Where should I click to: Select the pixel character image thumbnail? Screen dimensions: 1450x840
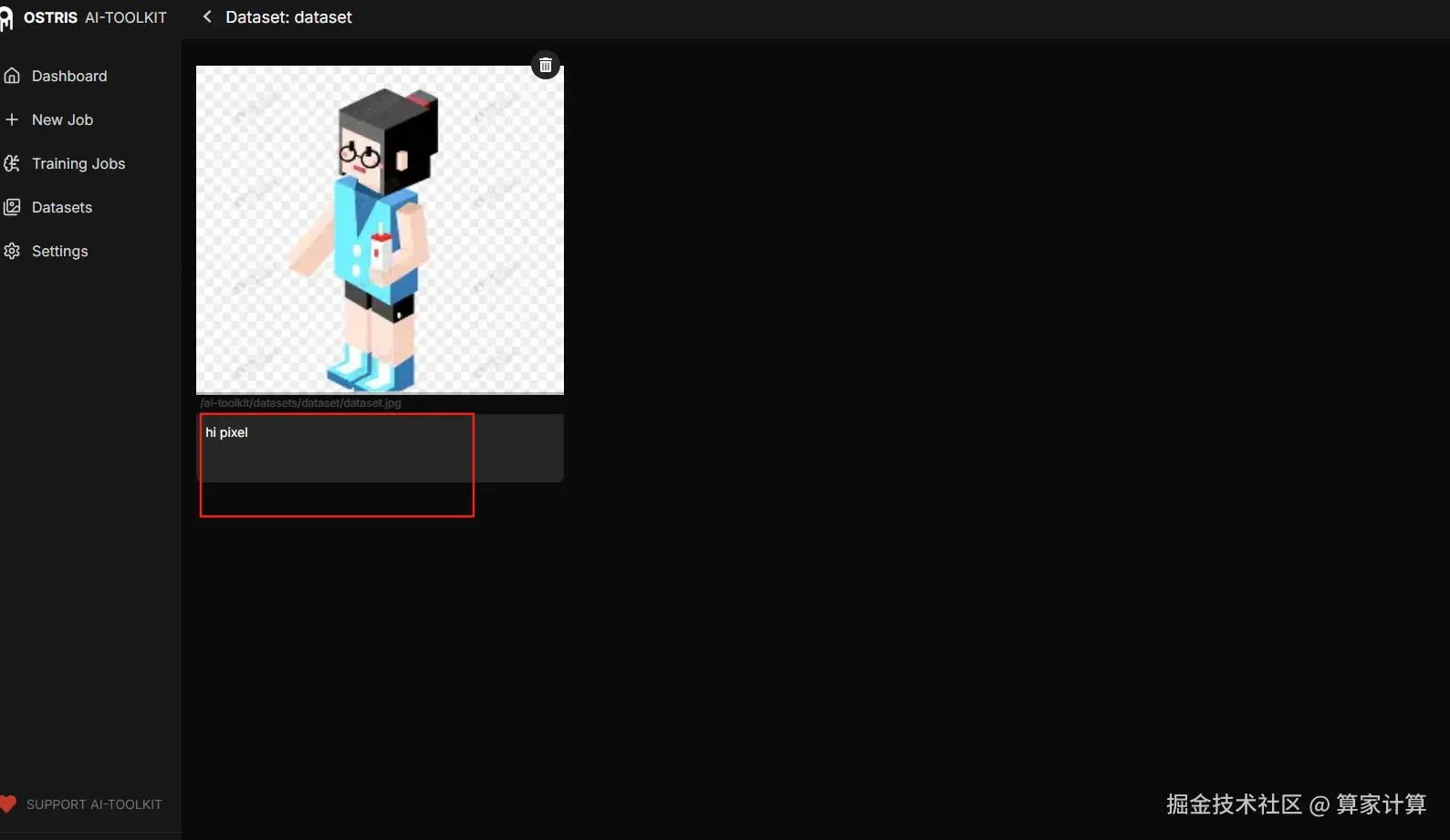click(x=380, y=230)
